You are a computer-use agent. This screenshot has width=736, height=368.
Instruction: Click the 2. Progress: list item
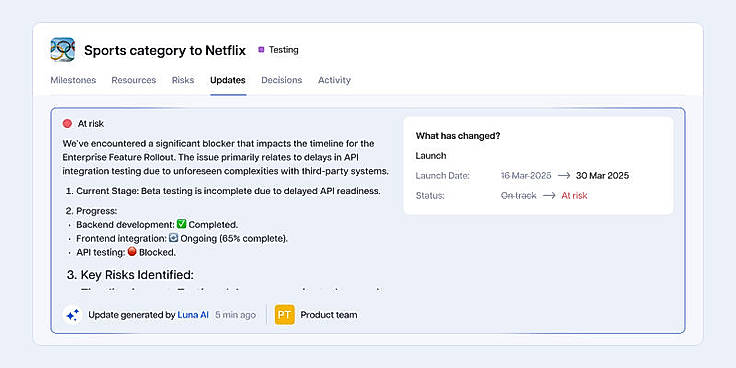coord(91,211)
